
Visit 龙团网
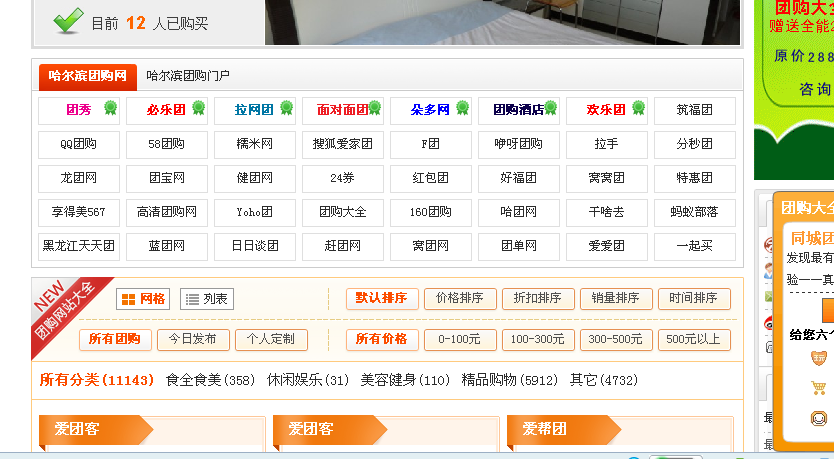[79, 178]
